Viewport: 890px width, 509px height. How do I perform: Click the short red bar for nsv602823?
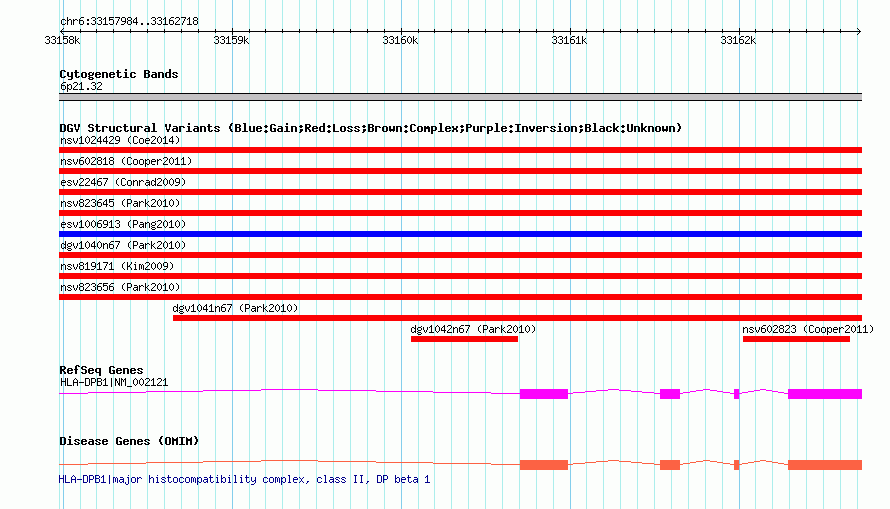click(x=796, y=339)
